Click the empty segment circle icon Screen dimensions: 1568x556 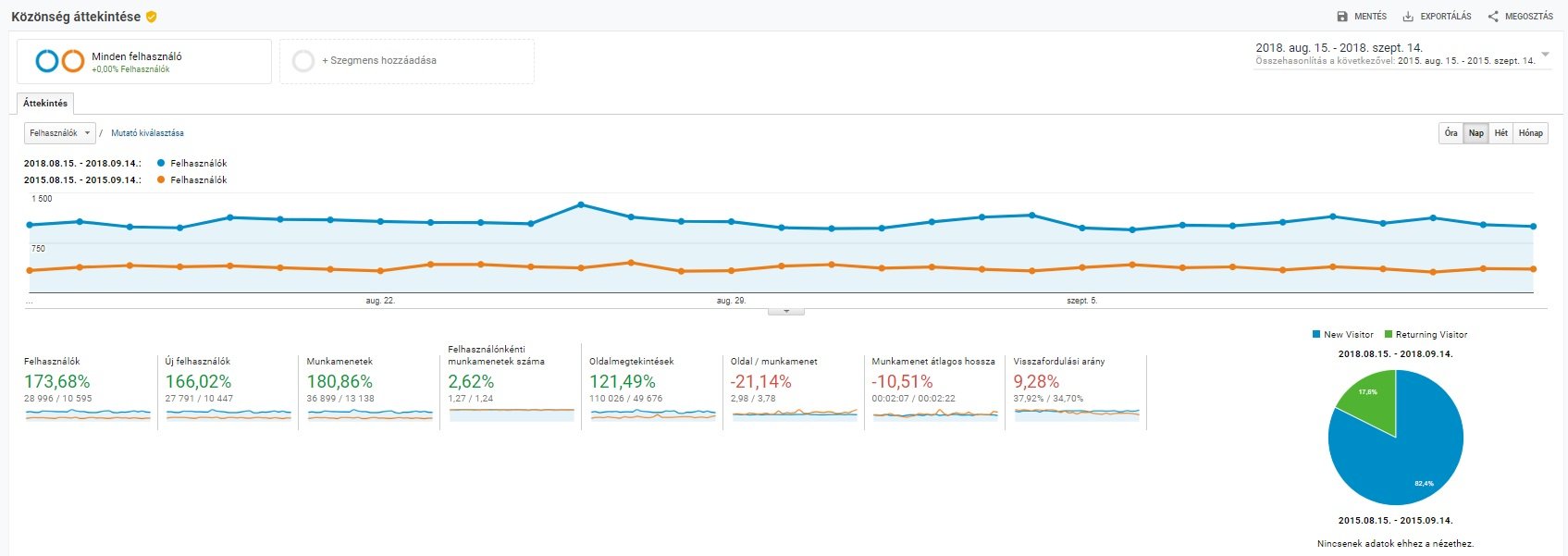(x=303, y=61)
